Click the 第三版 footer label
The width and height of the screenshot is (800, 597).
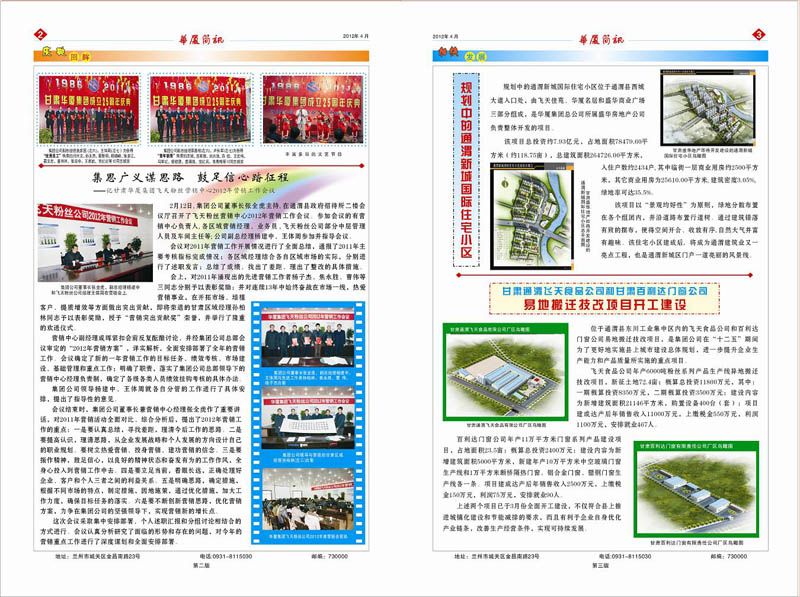[x=601, y=566]
